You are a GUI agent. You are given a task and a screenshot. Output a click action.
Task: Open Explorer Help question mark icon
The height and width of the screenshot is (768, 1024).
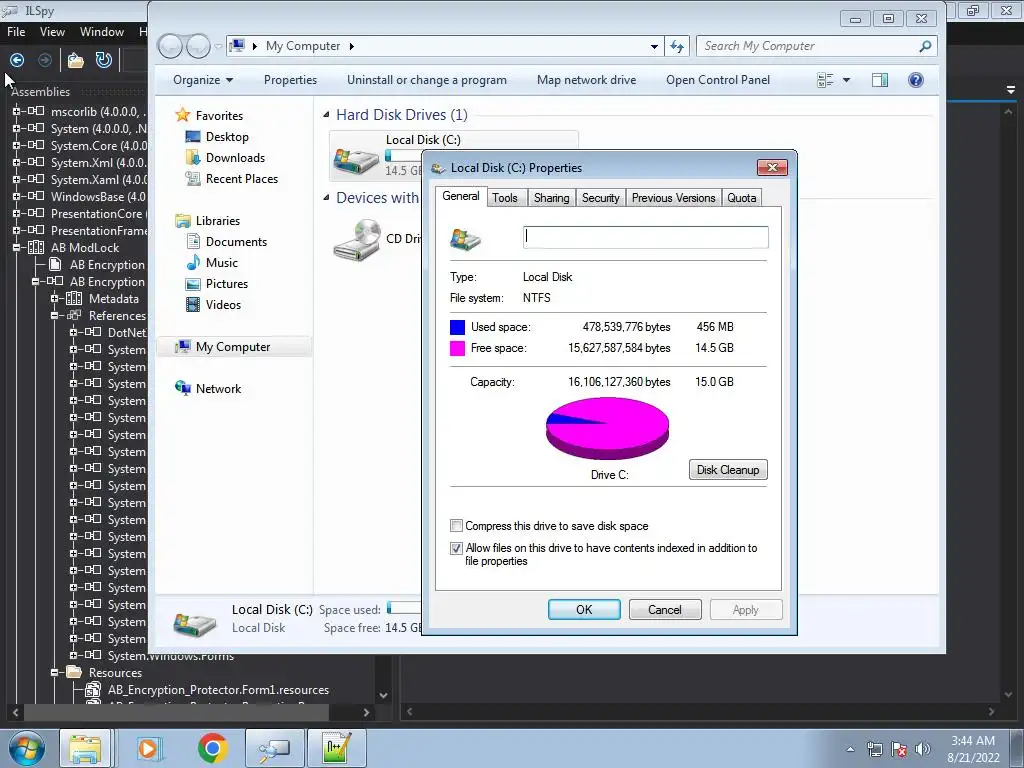[916, 80]
